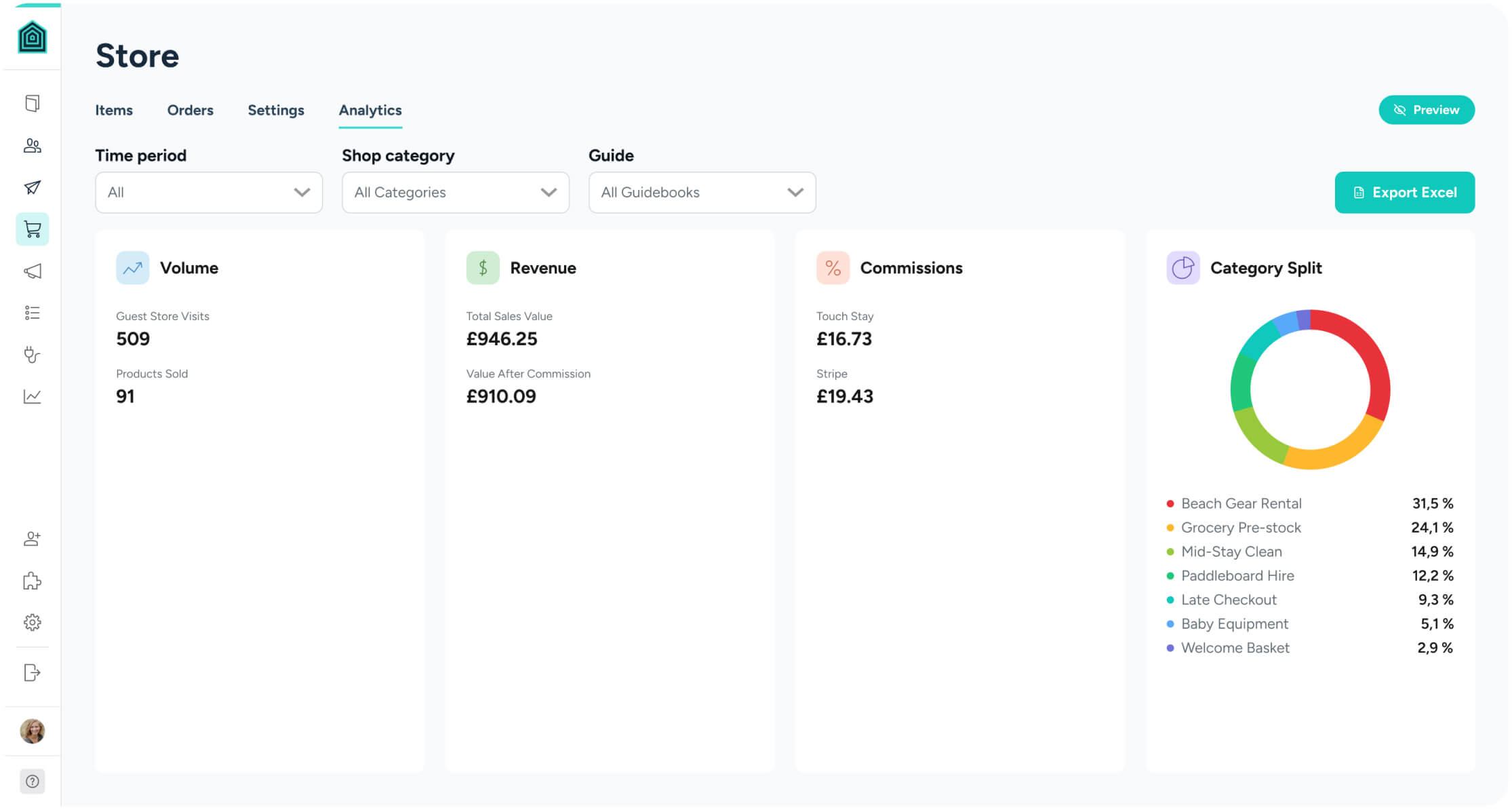Screen dimensions: 1512x810
Task: Open the guidebooks sidebar icon
Action: [32, 103]
